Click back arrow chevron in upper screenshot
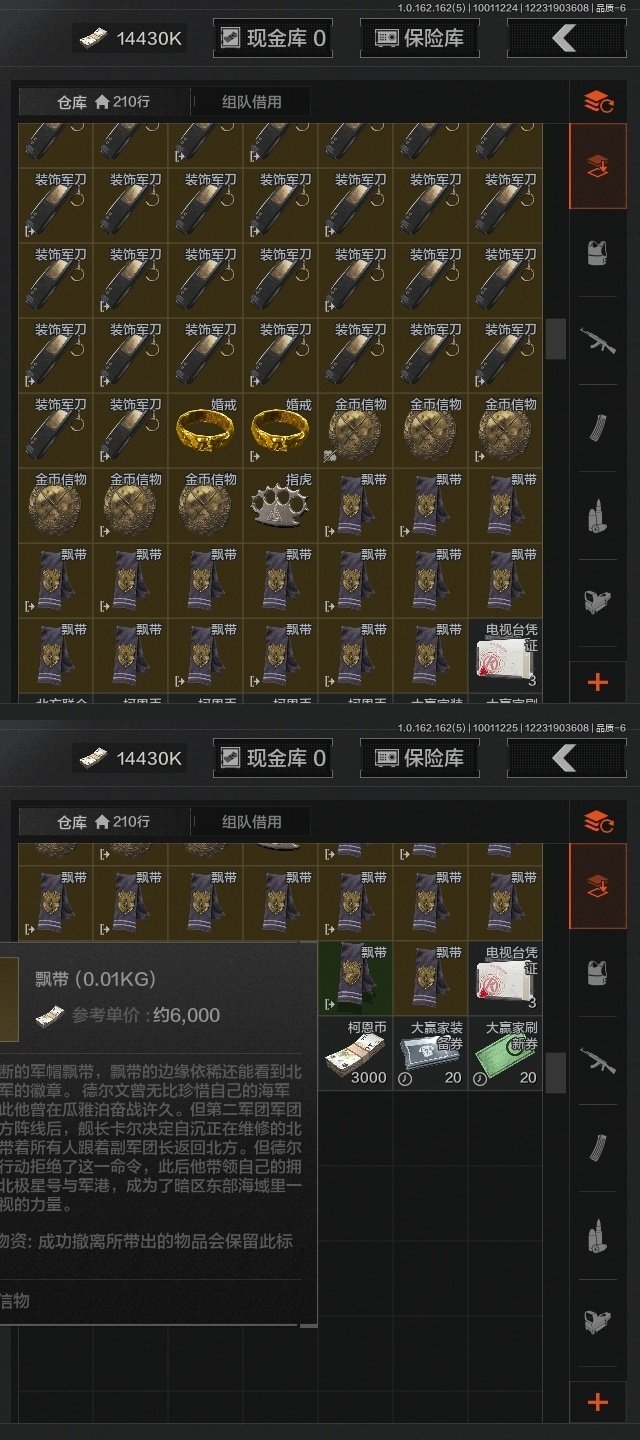Viewport: 640px width, 1440px height. pos(564,38)
